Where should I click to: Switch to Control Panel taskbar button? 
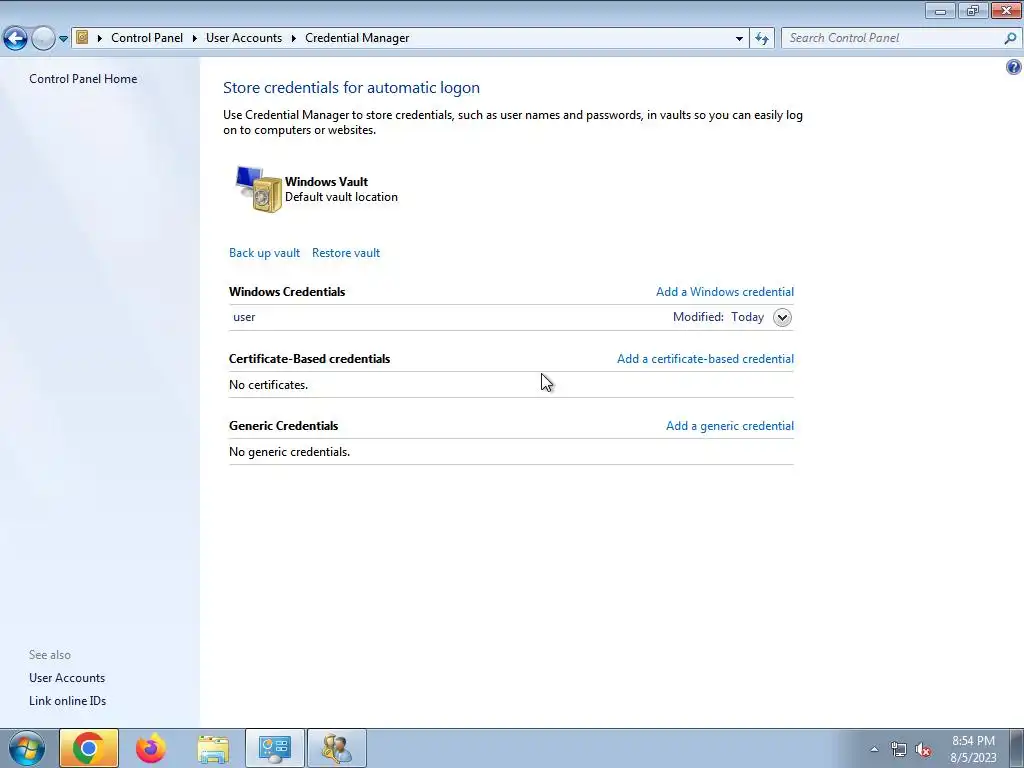(275, 748)
